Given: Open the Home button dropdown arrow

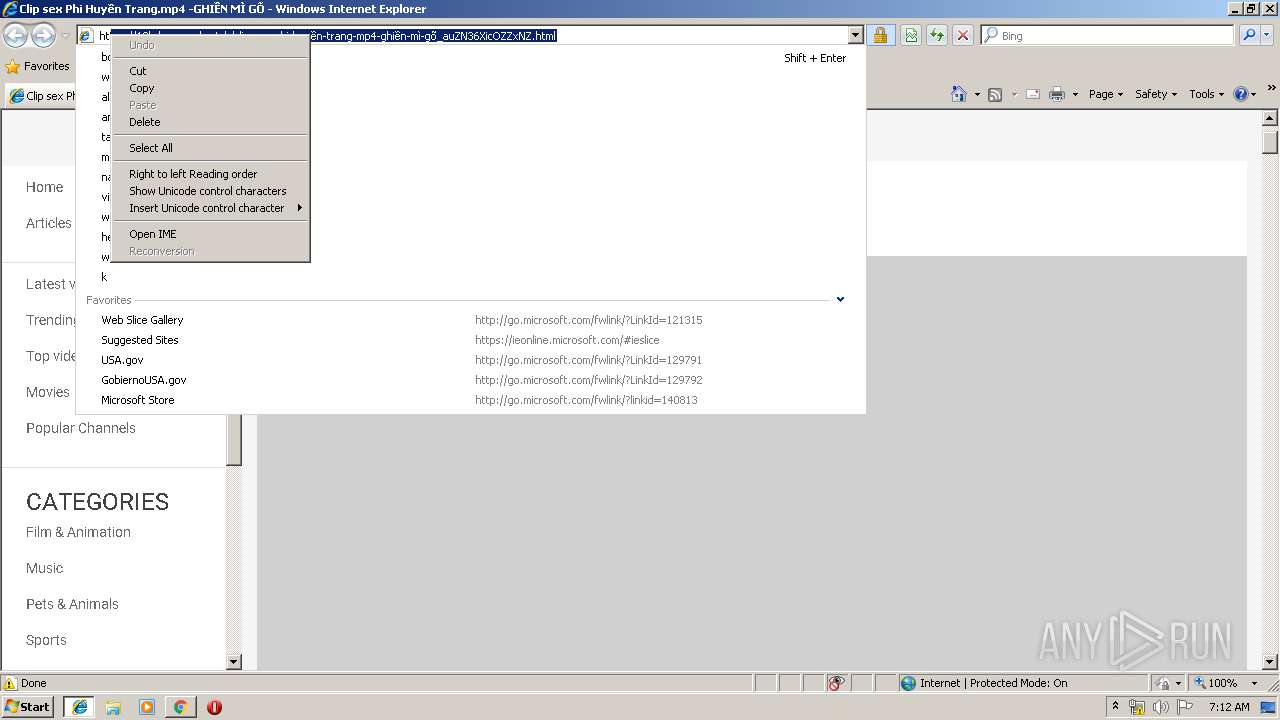Looking at the screenshot, I should pyautogui.click(x=977, y=94).
